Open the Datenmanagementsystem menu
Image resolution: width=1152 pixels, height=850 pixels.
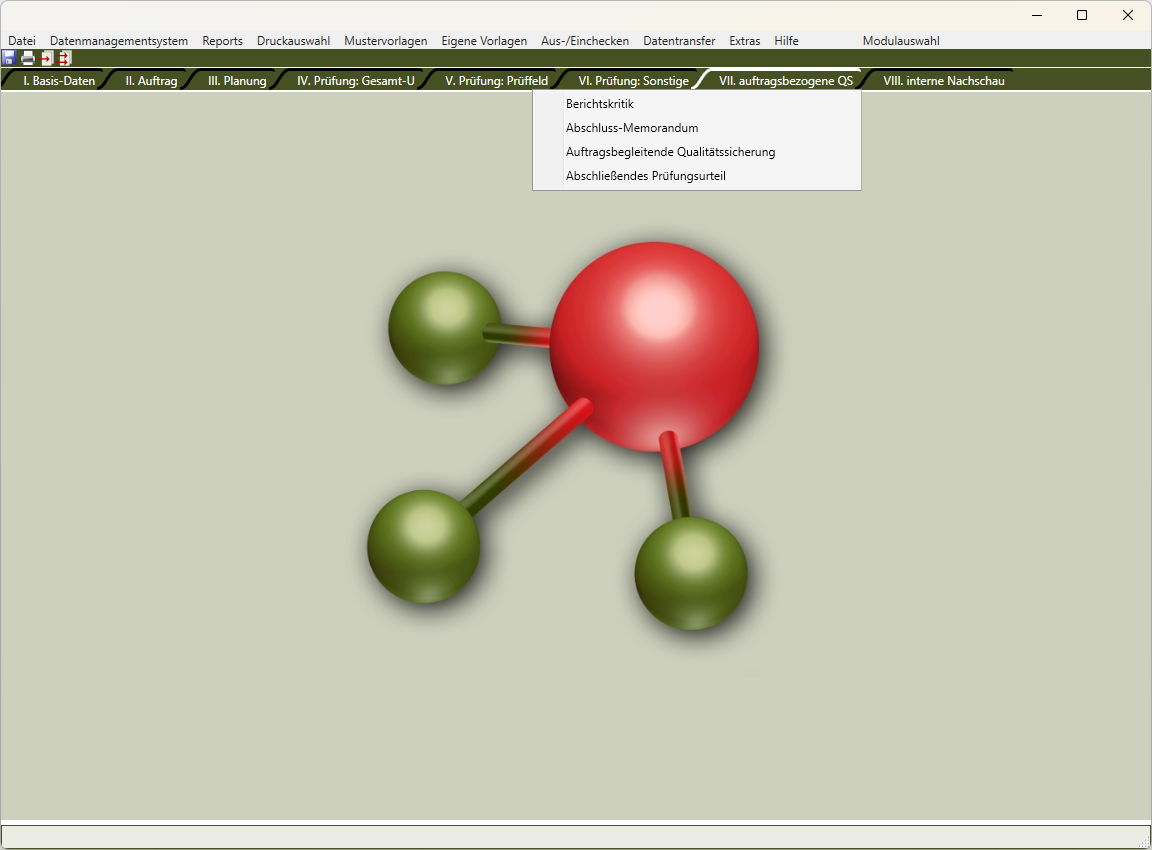119,41
